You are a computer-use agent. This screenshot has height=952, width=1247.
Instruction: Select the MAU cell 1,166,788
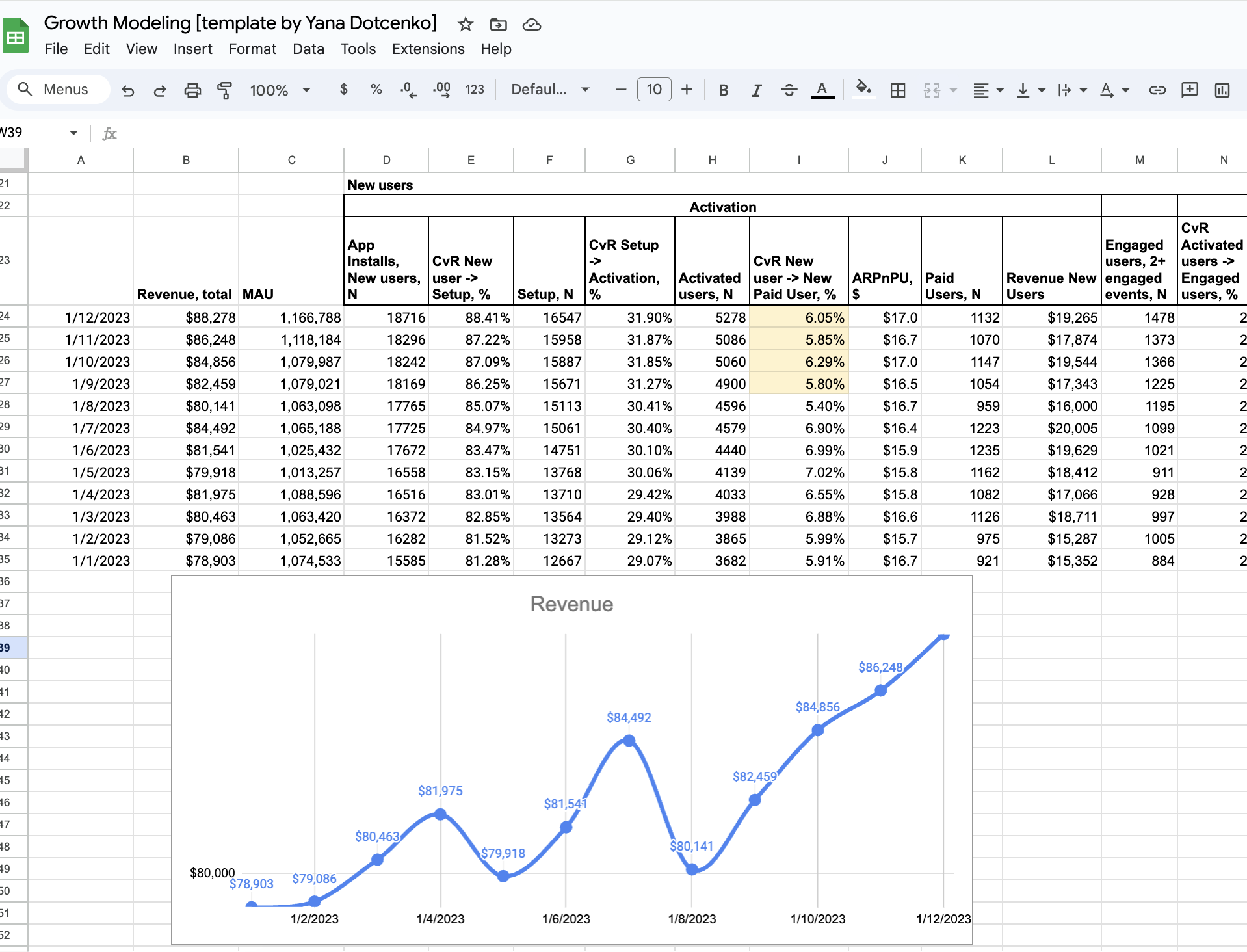(x=291, y=317)
